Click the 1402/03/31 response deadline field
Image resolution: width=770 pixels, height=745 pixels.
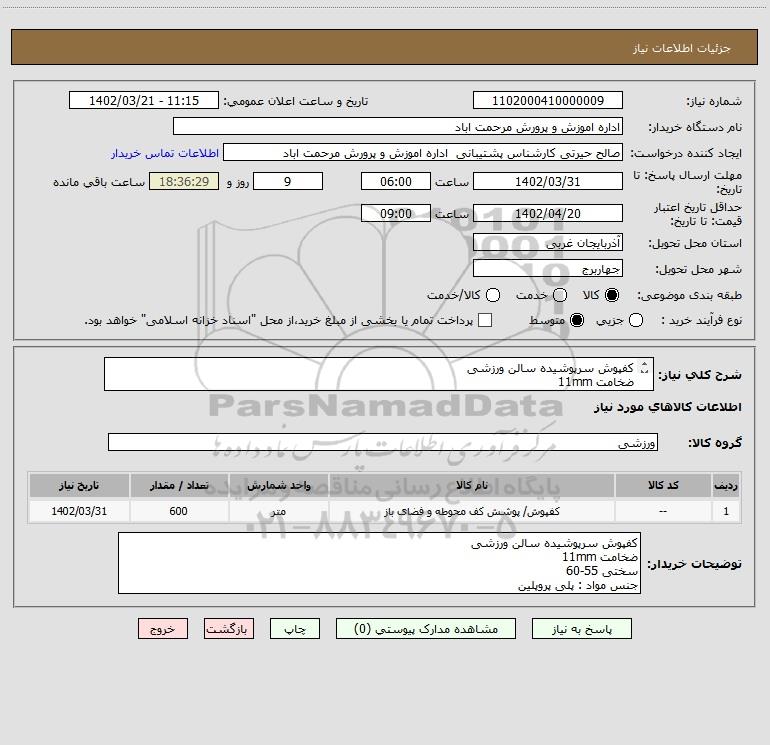548,181
